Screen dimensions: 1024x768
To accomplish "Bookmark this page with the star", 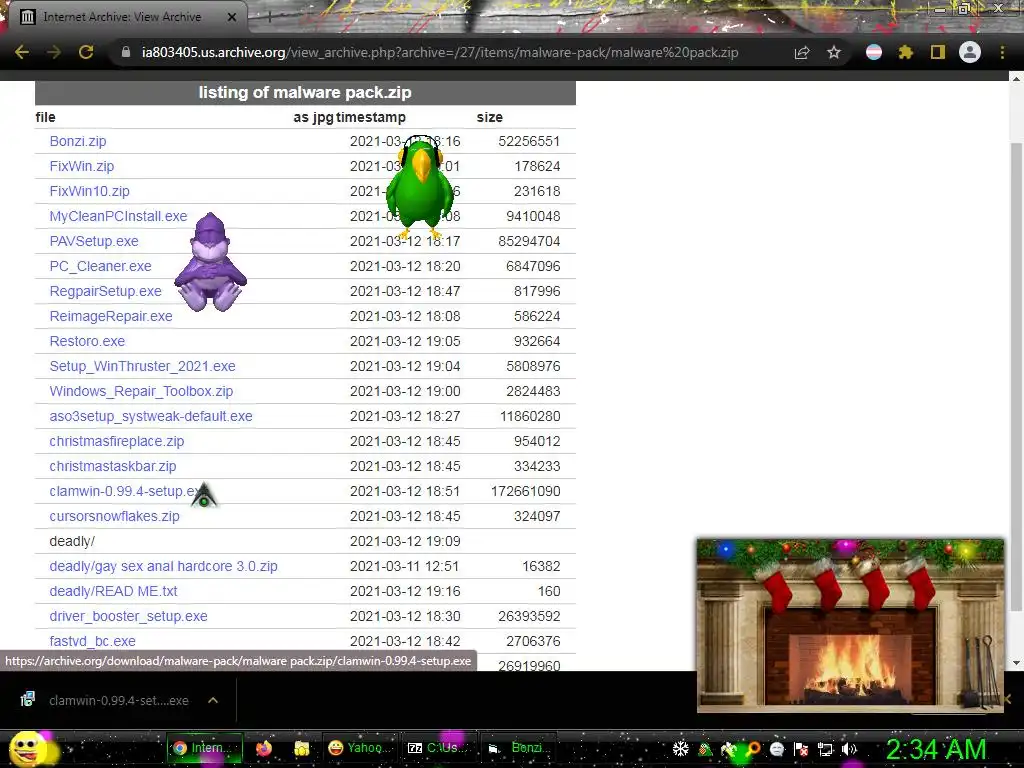I will click(834, 52).
